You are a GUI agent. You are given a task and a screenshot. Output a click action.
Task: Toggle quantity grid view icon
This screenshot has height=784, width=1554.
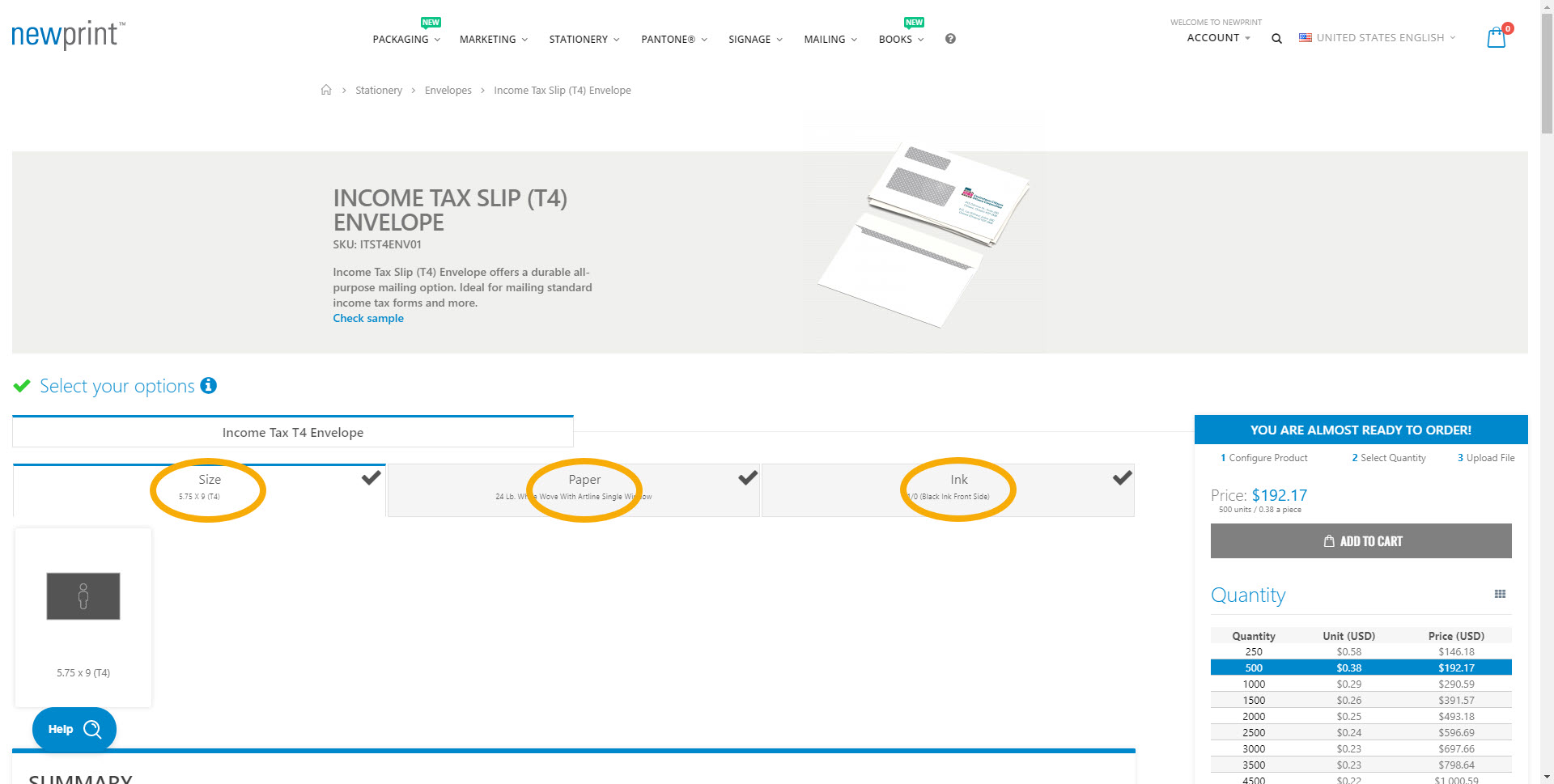click(x=1500, y=594)
